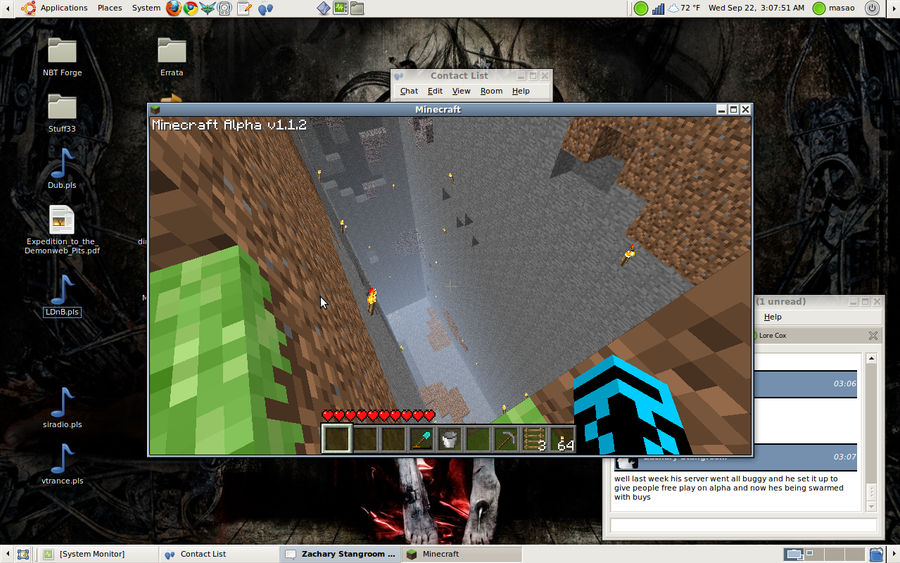Viewport: 900px width, 563px height.
Task: Select the Expedition_to_the_Demonweb_Pits.pdf file
Action: (x=62, y=230)
